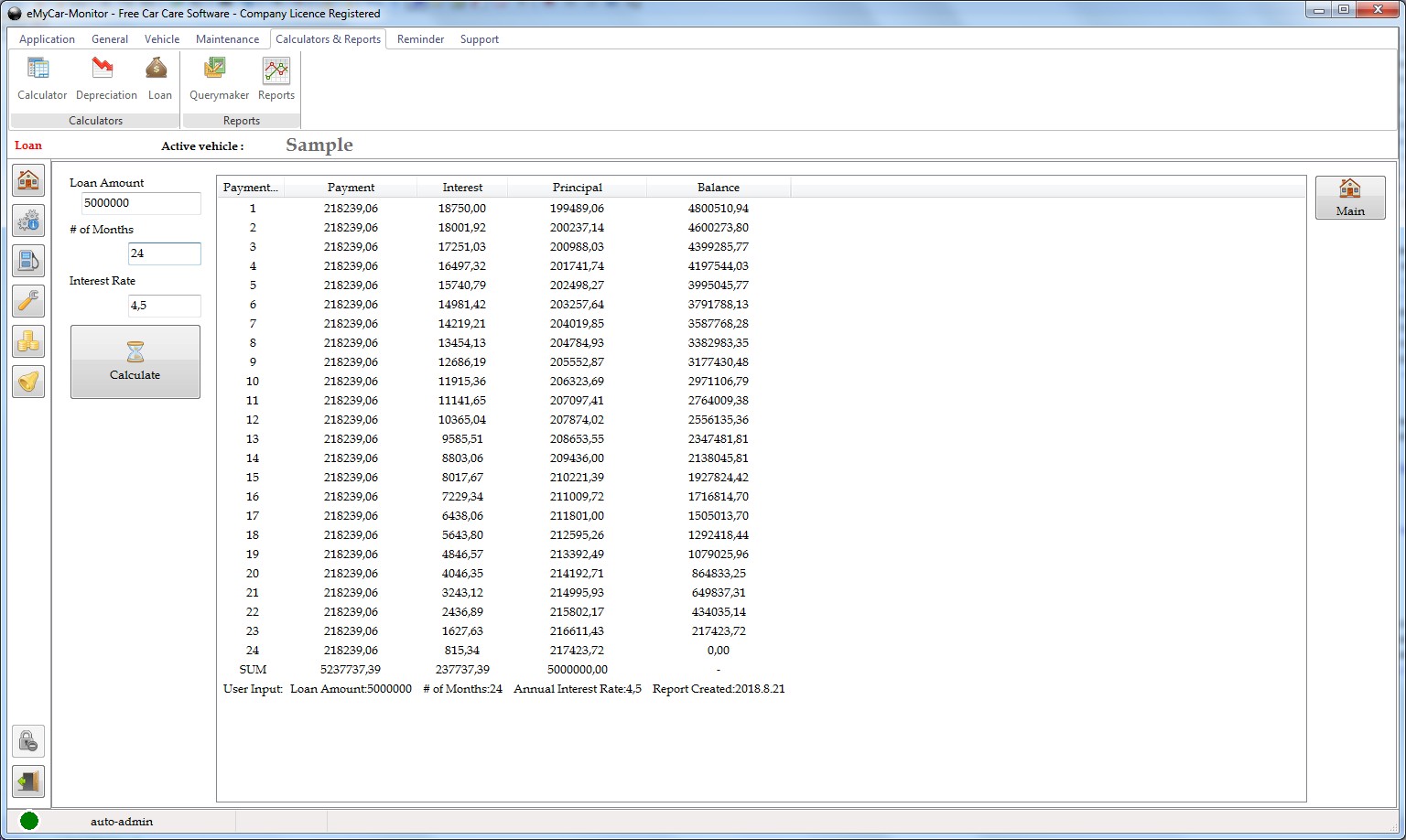1406x840 pixels.
Task: Open the wrench maintenance sidebar icon
Action: click(28, 301)
